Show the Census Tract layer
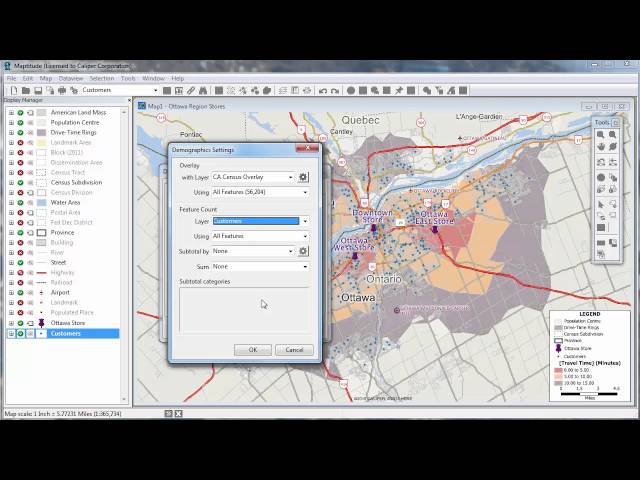Screen dimensions: 640x480 (x=20, y=172)
